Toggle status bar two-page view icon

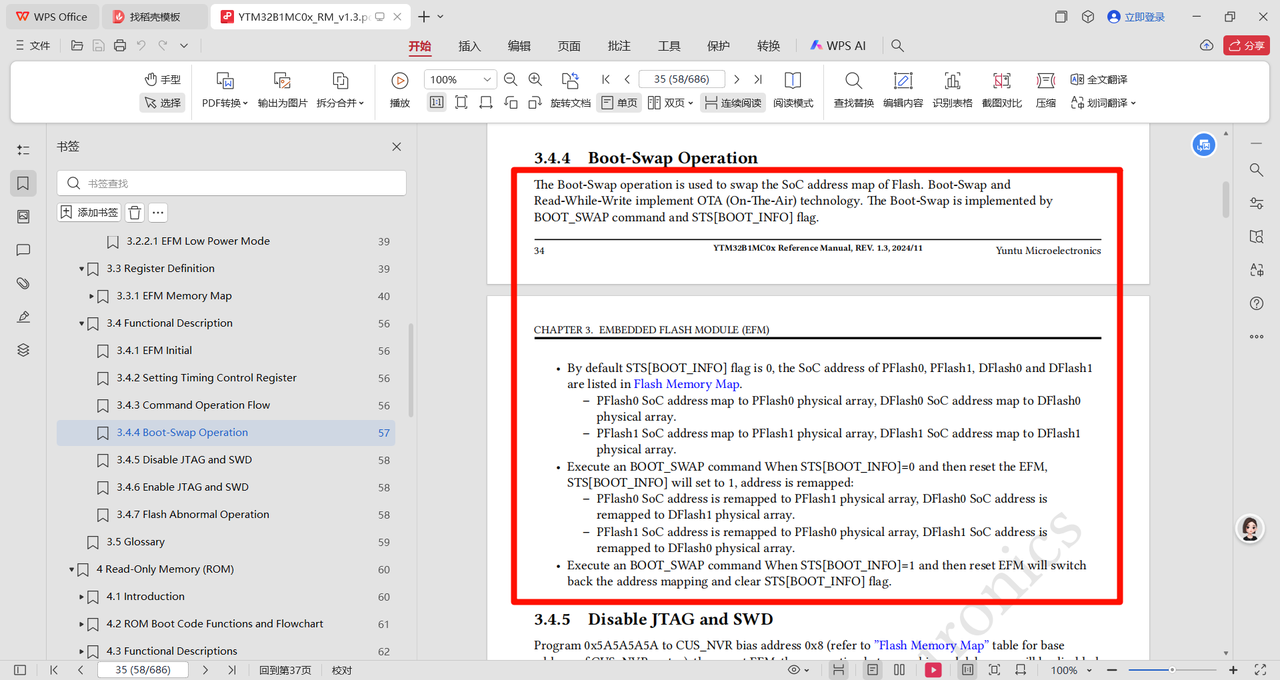point(900,669)
